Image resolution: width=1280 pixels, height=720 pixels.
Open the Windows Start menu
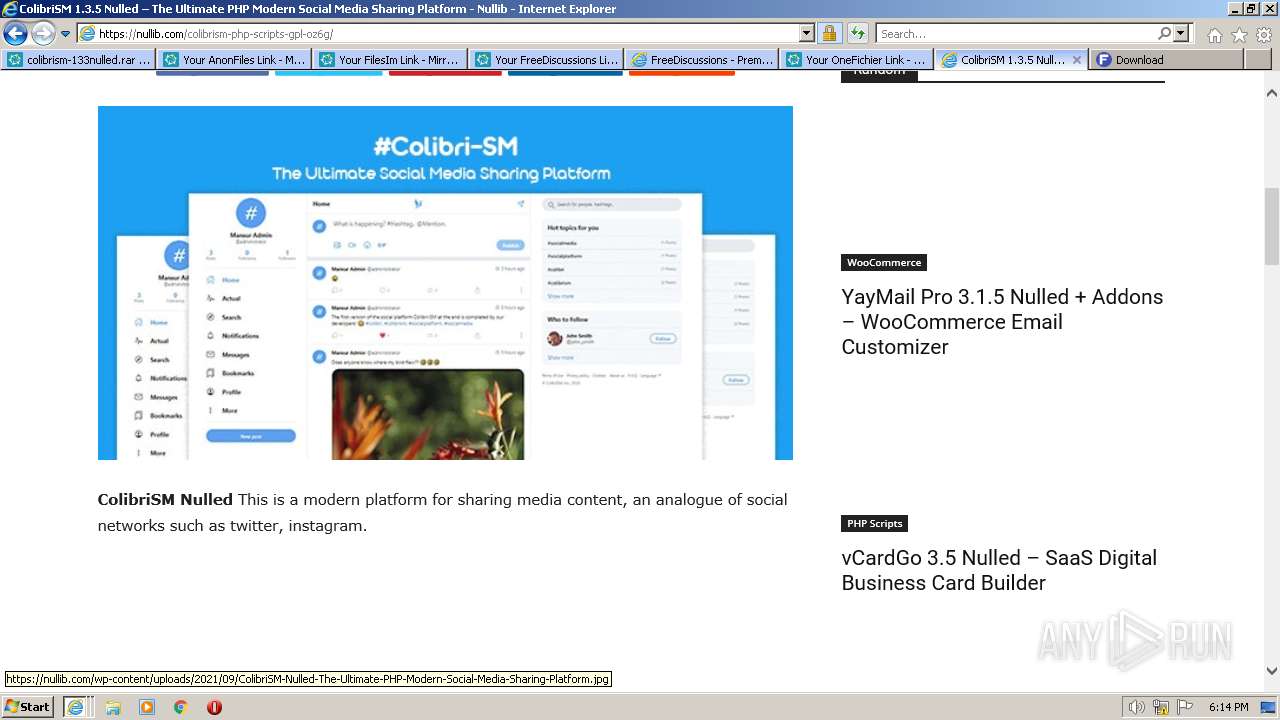(28, 706)
